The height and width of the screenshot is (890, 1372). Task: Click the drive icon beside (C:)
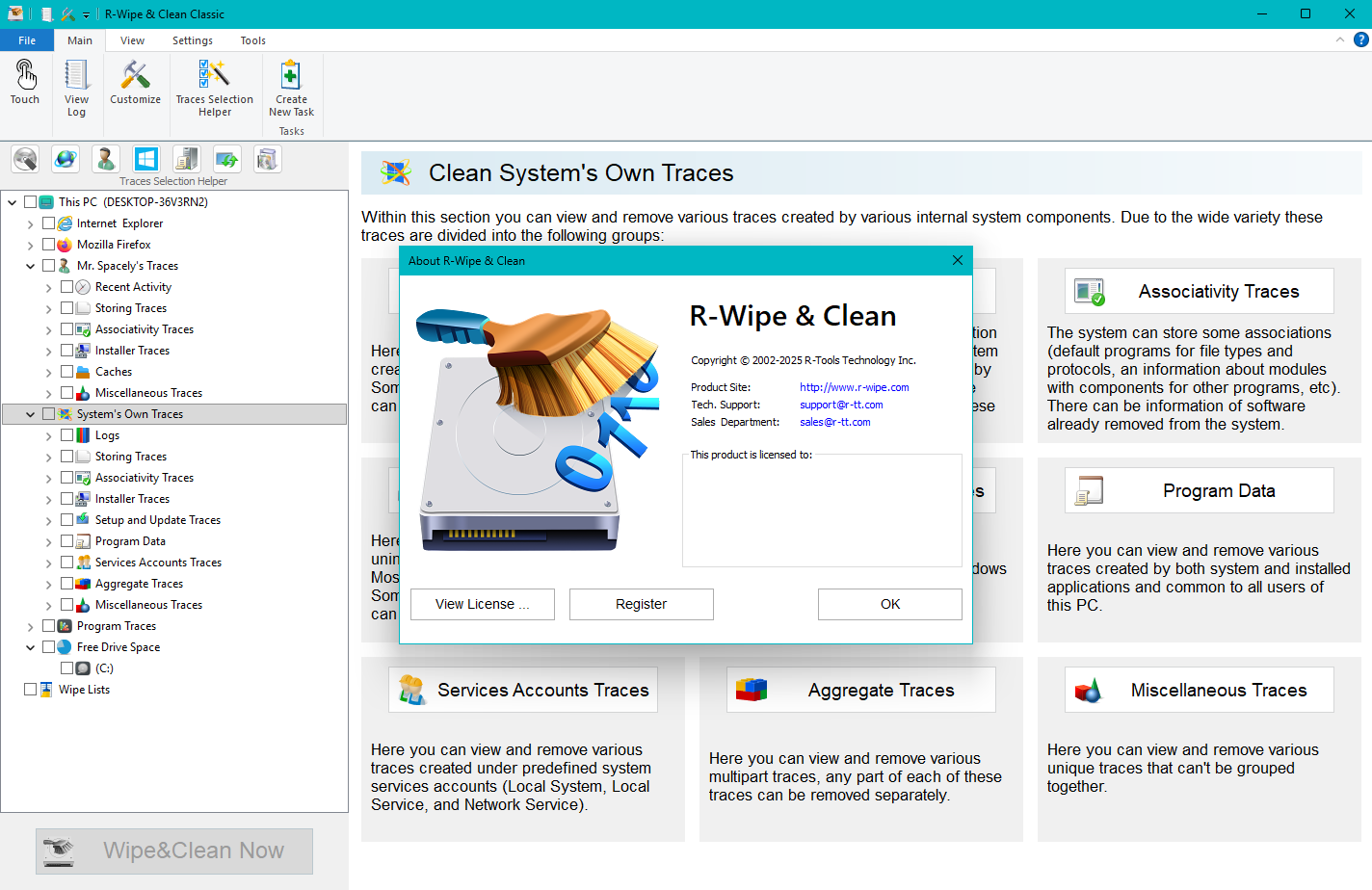click(x=83, y=668)
